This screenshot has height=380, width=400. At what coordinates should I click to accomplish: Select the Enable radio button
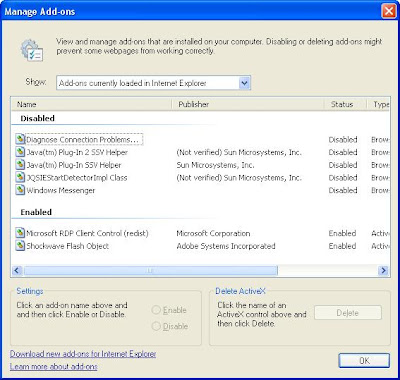[156, 310]
